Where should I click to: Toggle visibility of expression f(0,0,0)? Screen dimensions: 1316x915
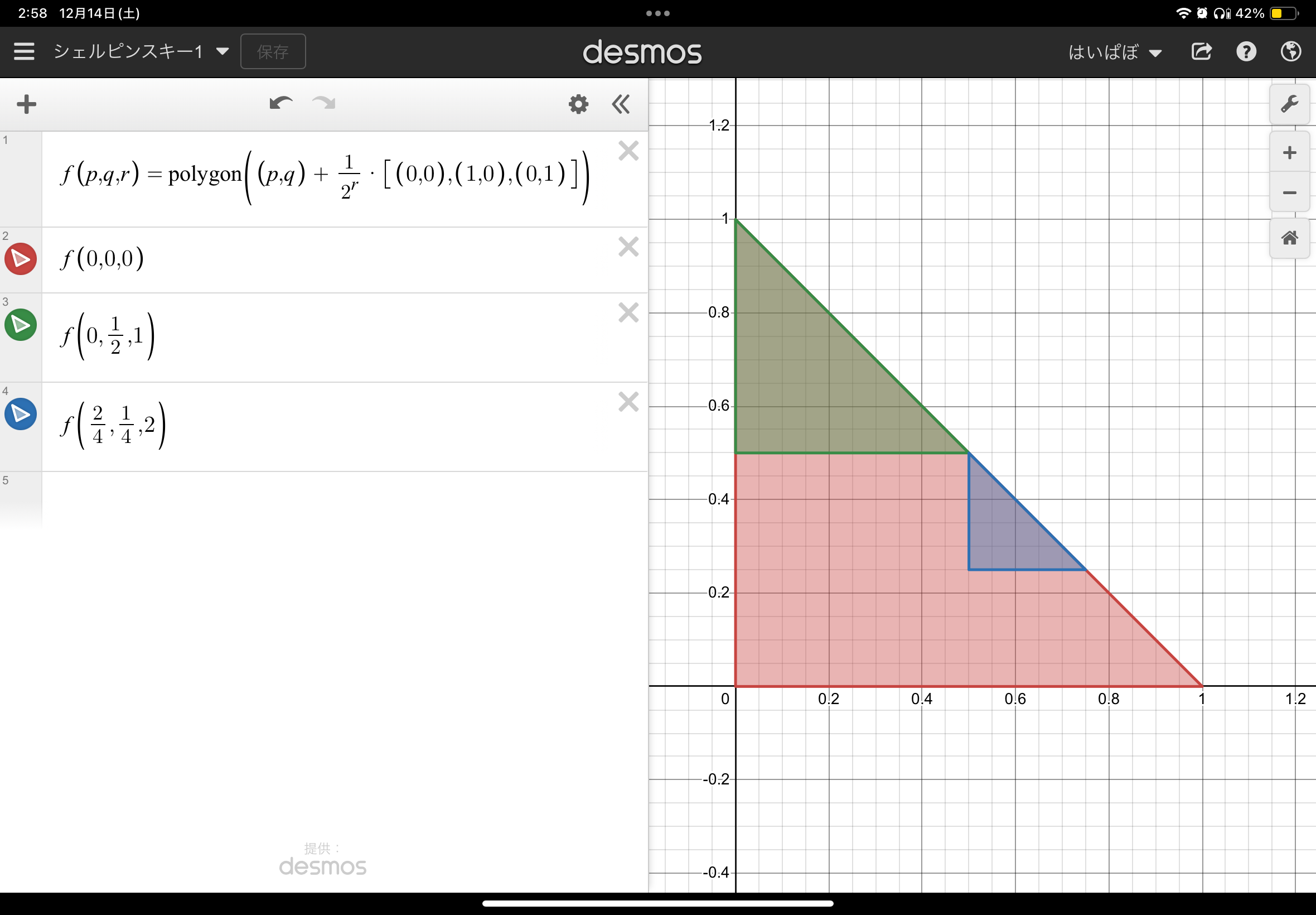coord(21,258)
